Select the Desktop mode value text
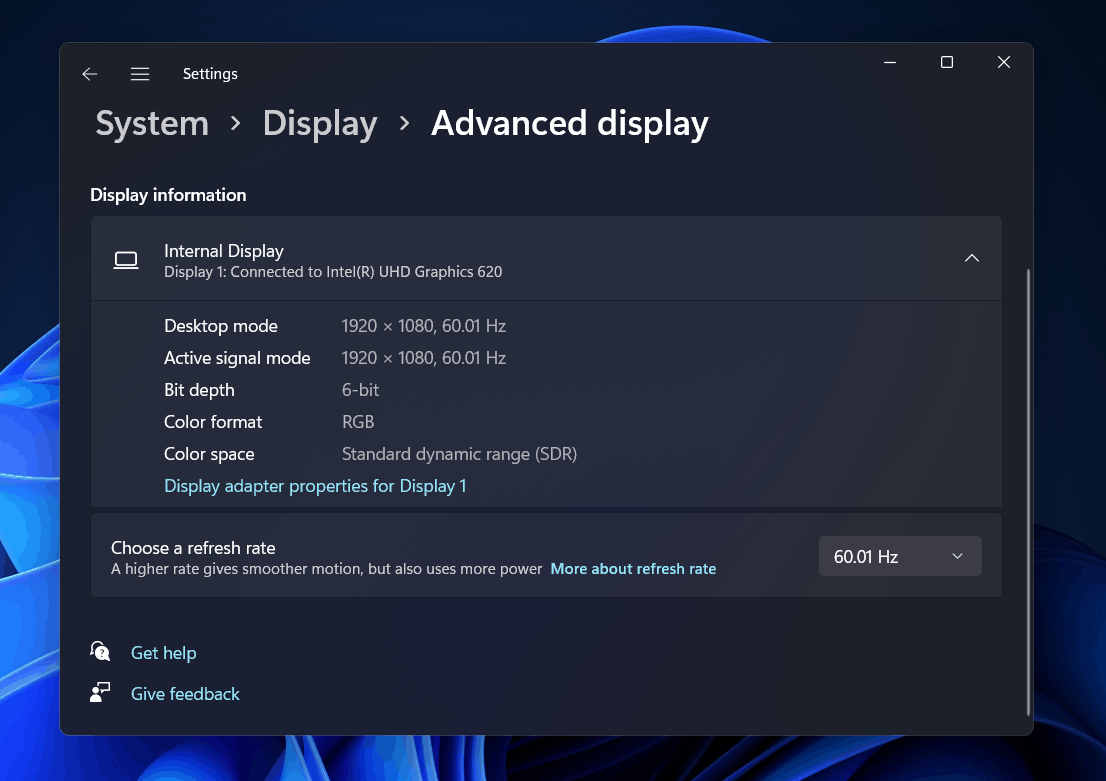1106x781 pixels. 423,325
